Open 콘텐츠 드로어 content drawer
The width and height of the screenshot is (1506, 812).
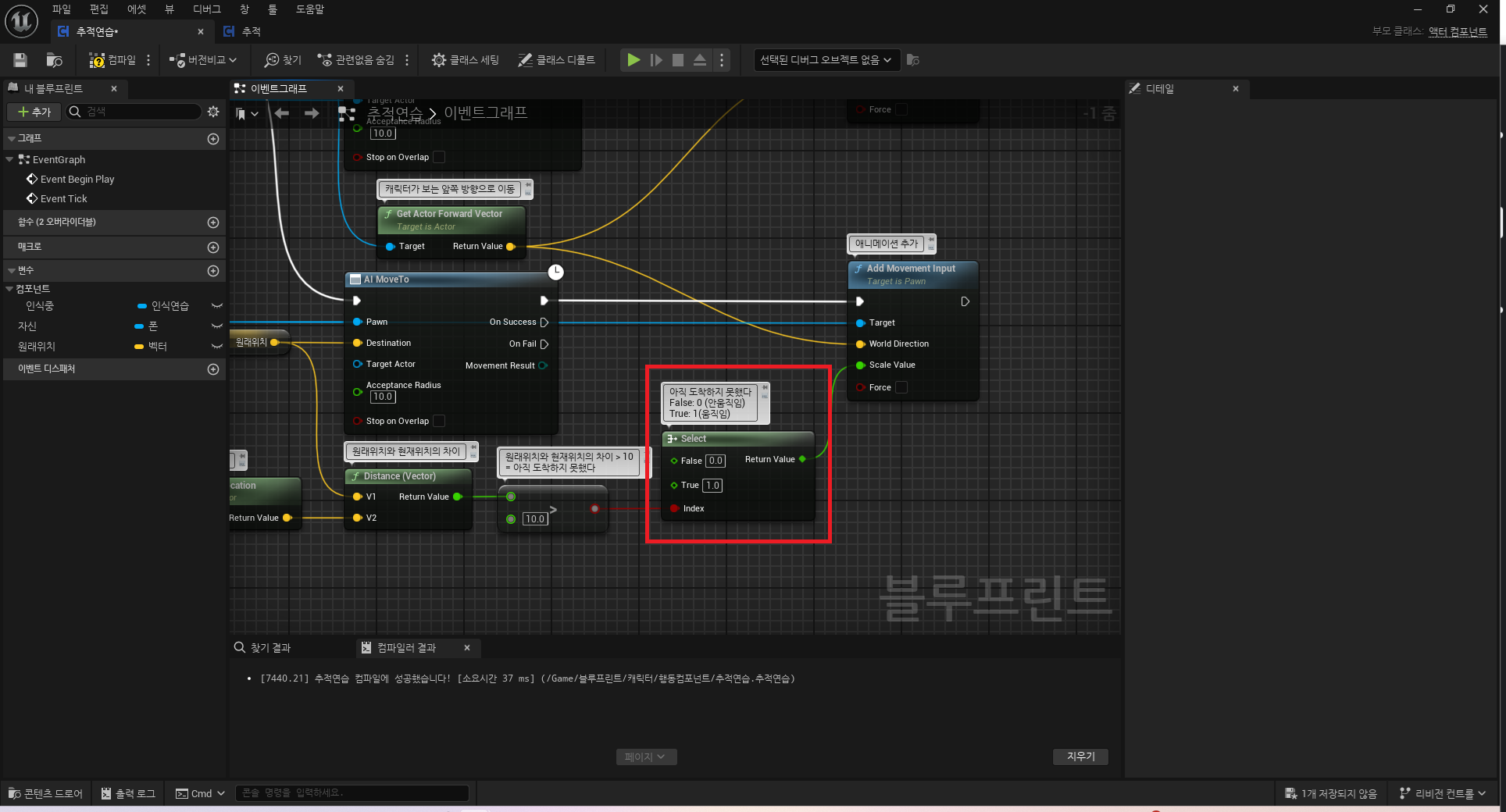(x=45, y=793)
